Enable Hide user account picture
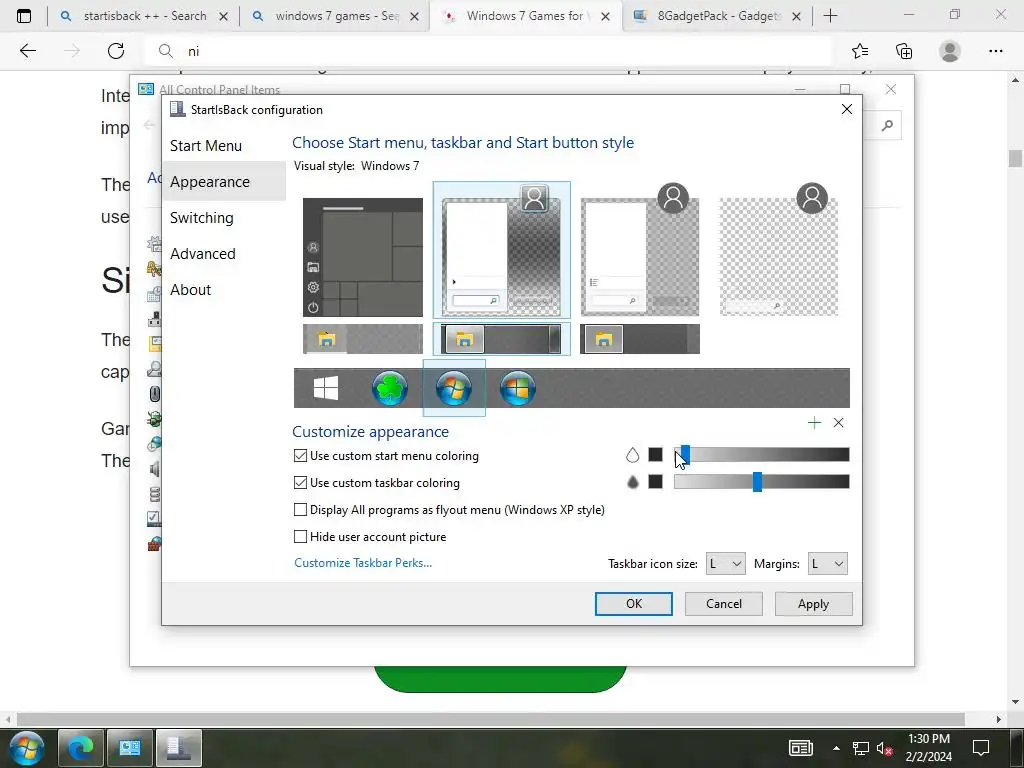The width and height of the screenshot is (1024, 768). [x=300, y=537]
